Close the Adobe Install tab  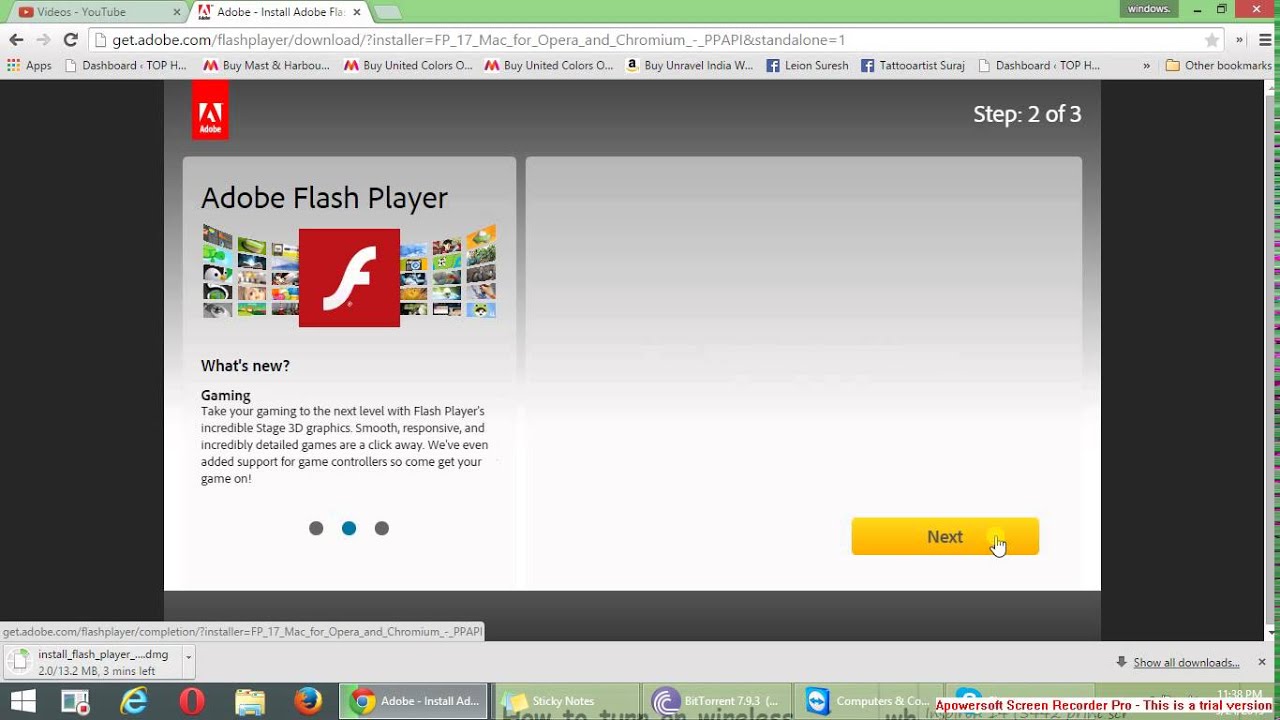(357, 12)
